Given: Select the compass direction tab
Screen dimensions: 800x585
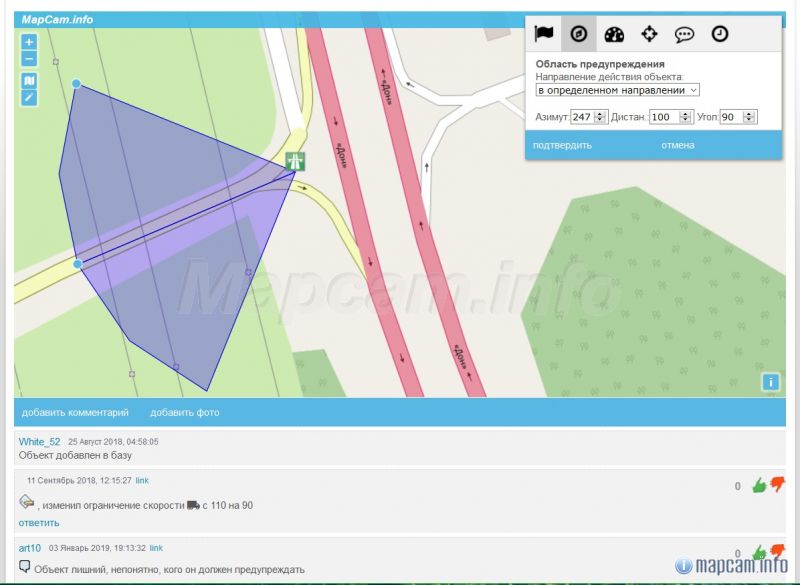Looking at the screenshot, I should point(578,33).
